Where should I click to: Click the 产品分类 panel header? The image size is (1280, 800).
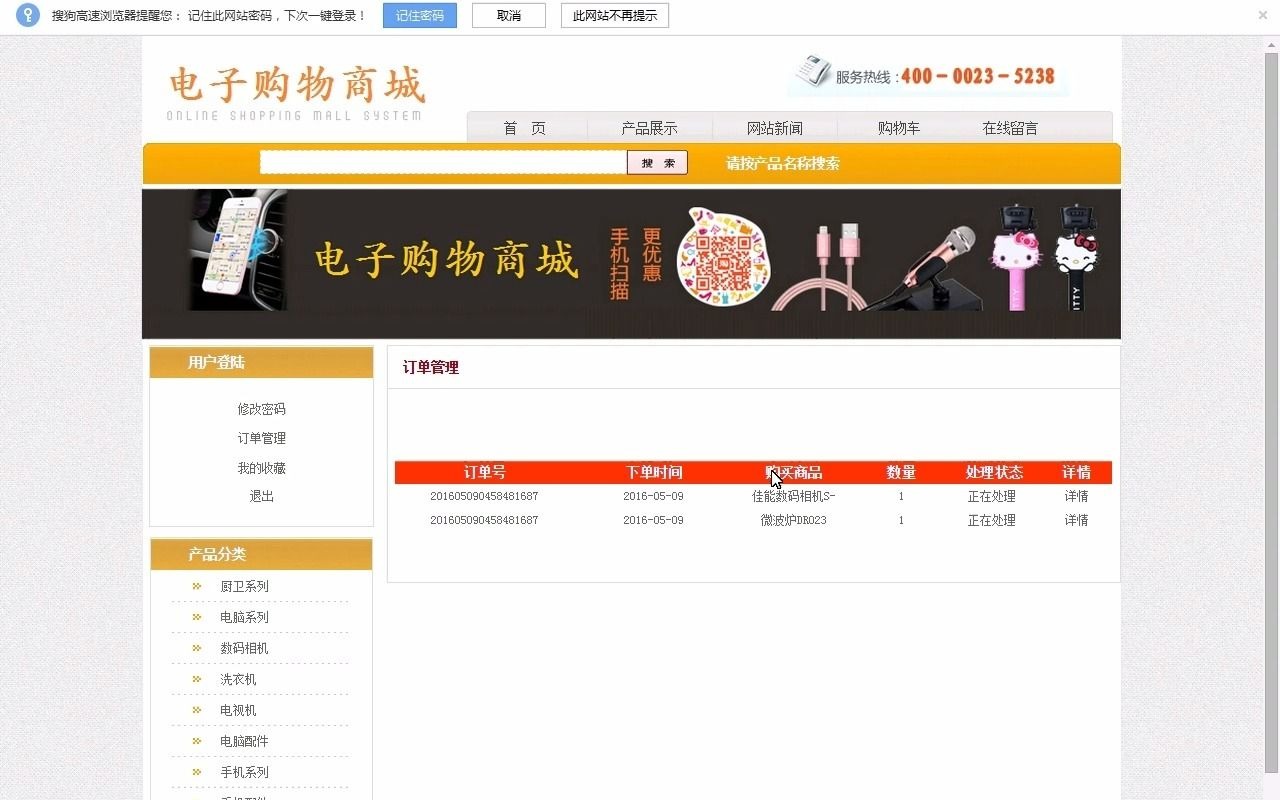point(261,554)
